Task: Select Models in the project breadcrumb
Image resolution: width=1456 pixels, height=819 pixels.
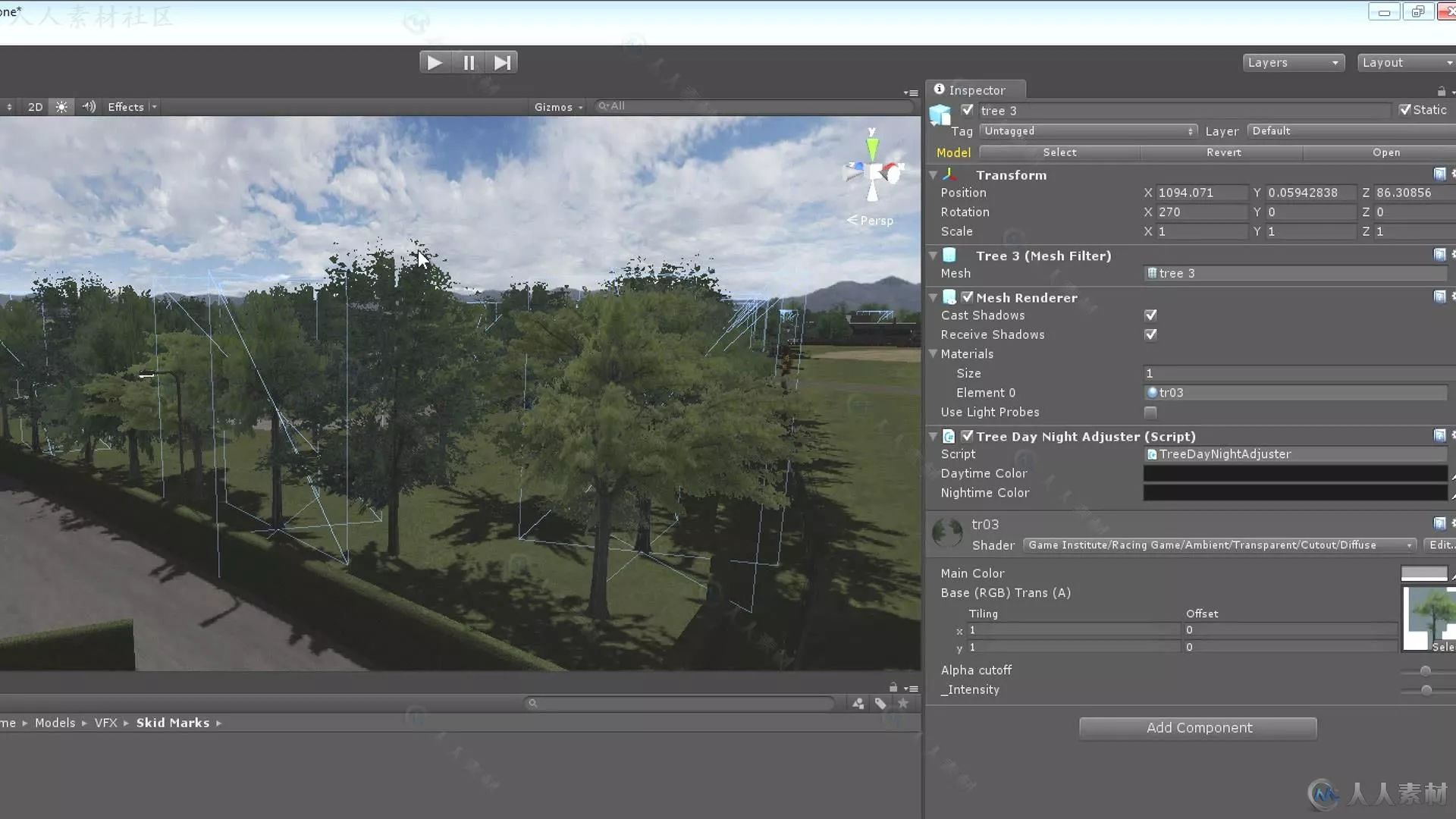Action: point(55,723)
